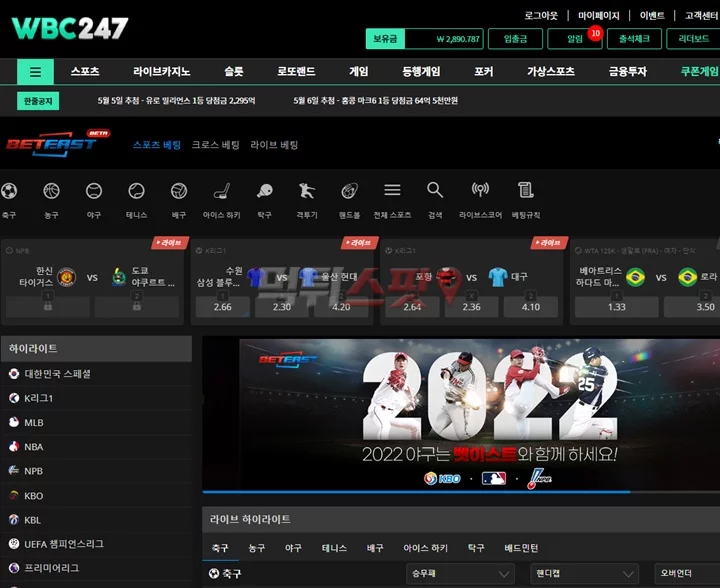Select 배드민턴 tab in live highlights
This screenshot has height=588, width=720.
[x=521, y=548]
